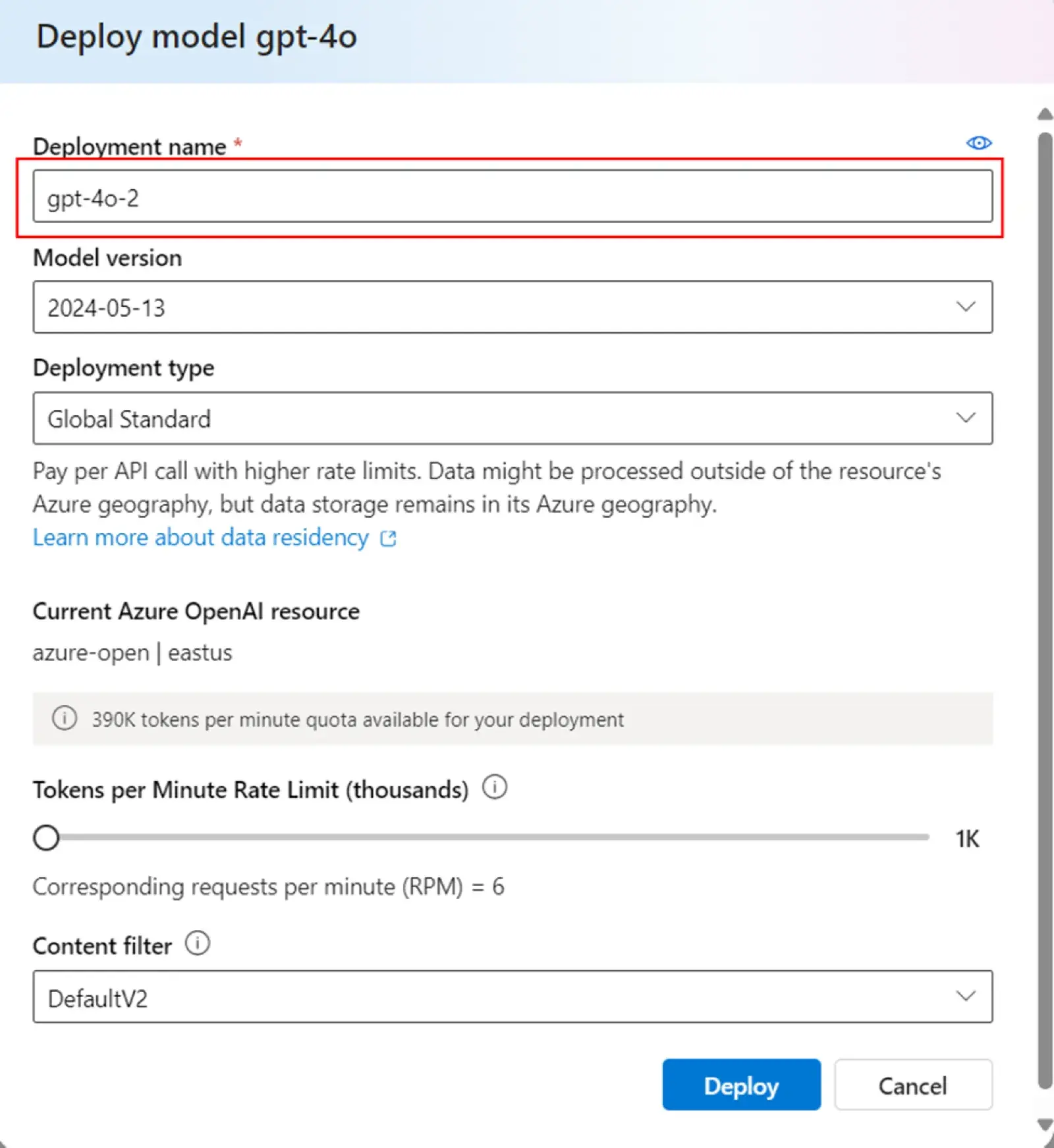
Task: Click the 'azure-open | eastus' resource text
Action: 132,653
